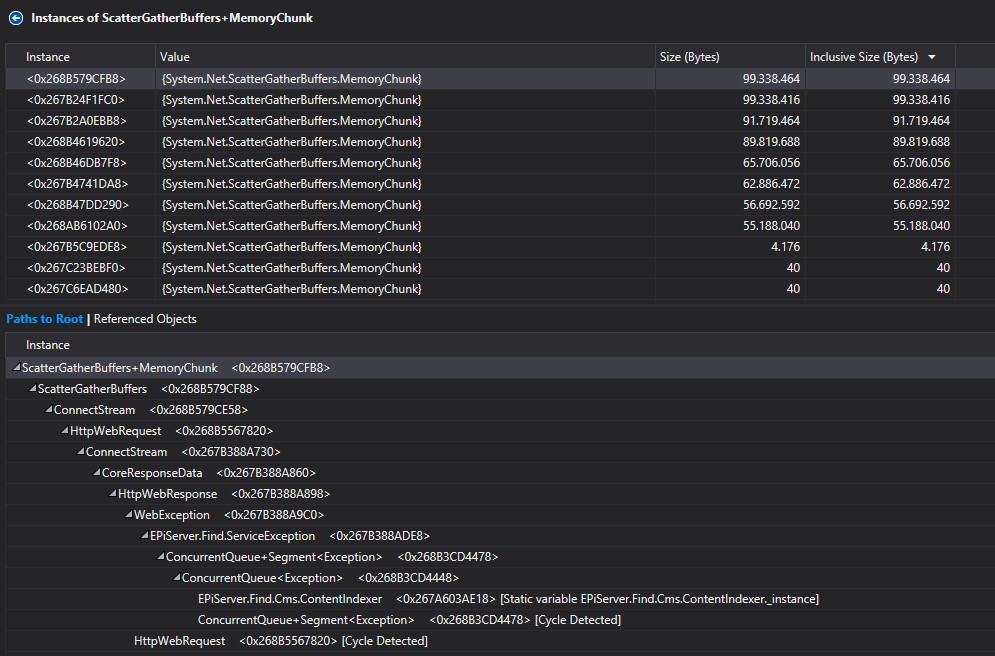Screen dimensions: 995x656
Task: Click inclusive size value 4.176
Action: pyautogui.click(x=935, y=246)
